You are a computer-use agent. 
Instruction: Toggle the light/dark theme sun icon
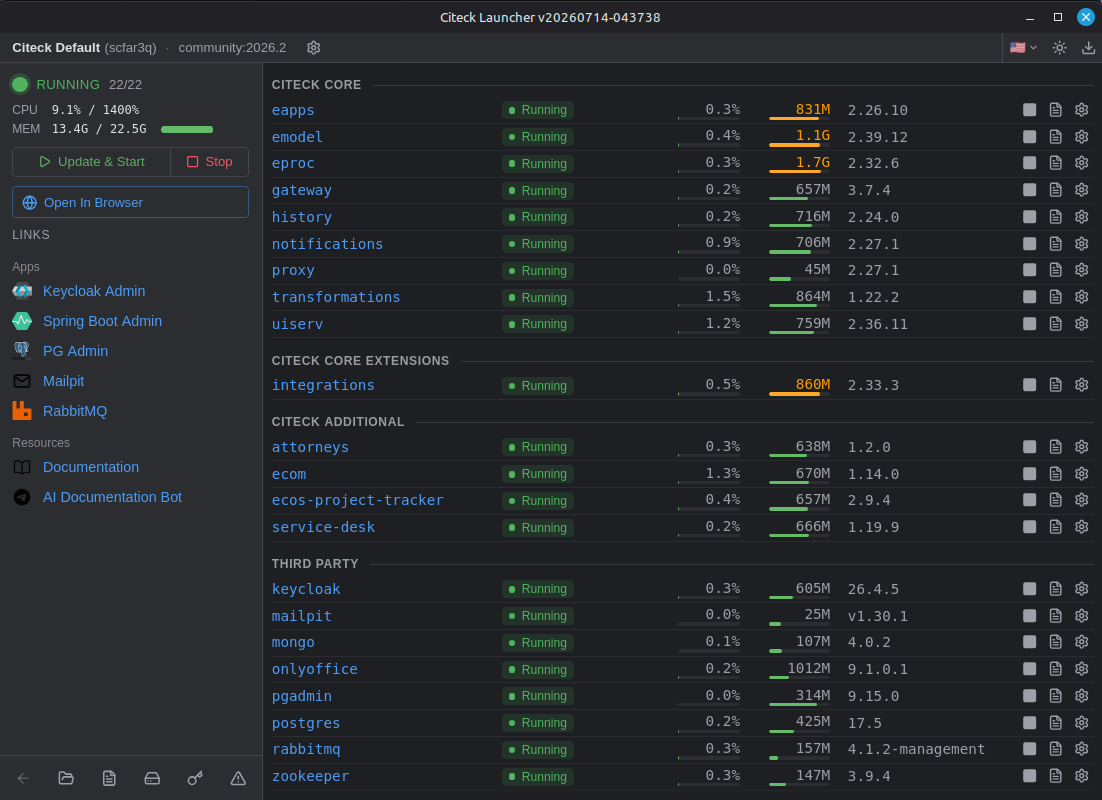(x=1059, y=48)
